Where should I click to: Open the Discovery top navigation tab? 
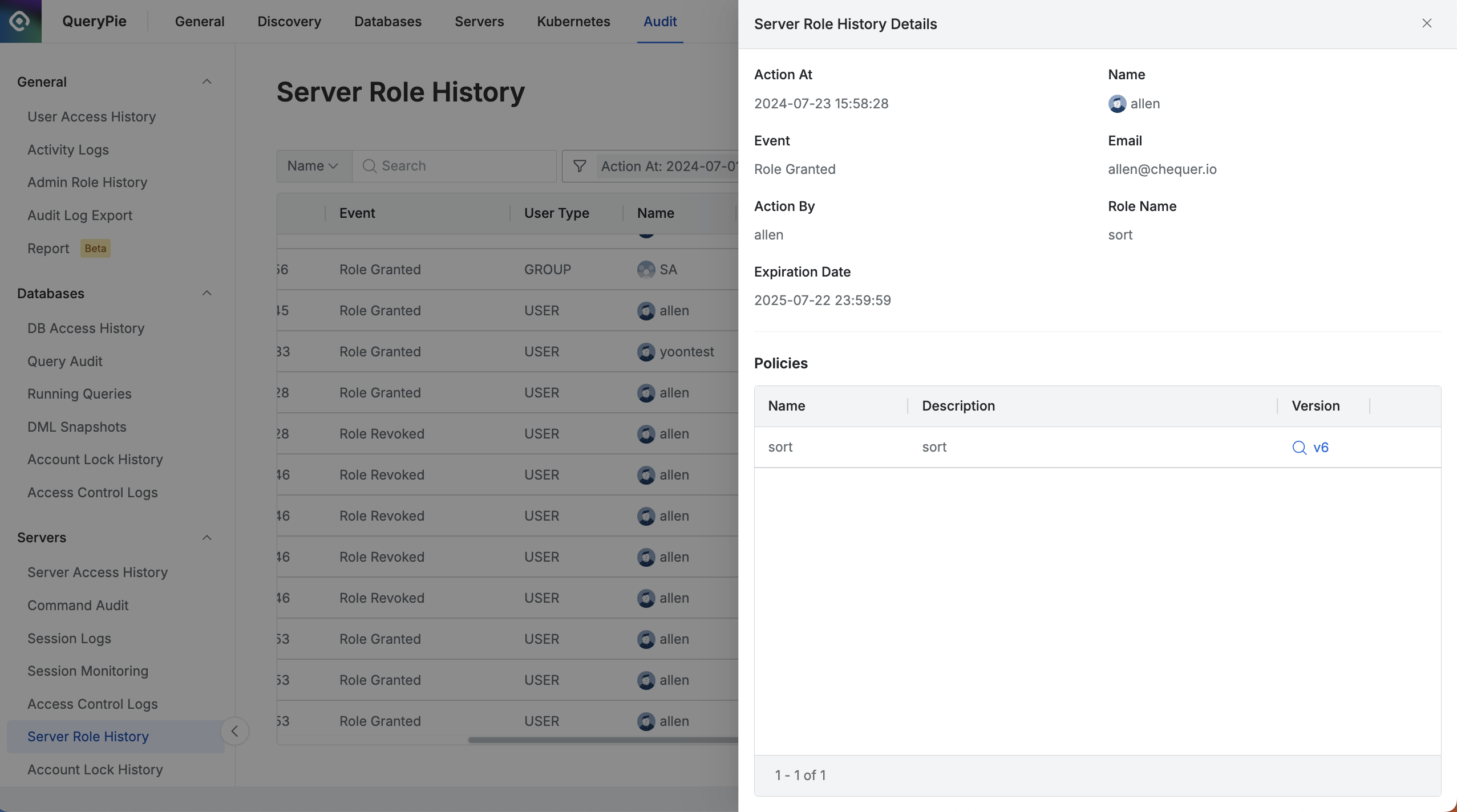[x=289, y=22]
